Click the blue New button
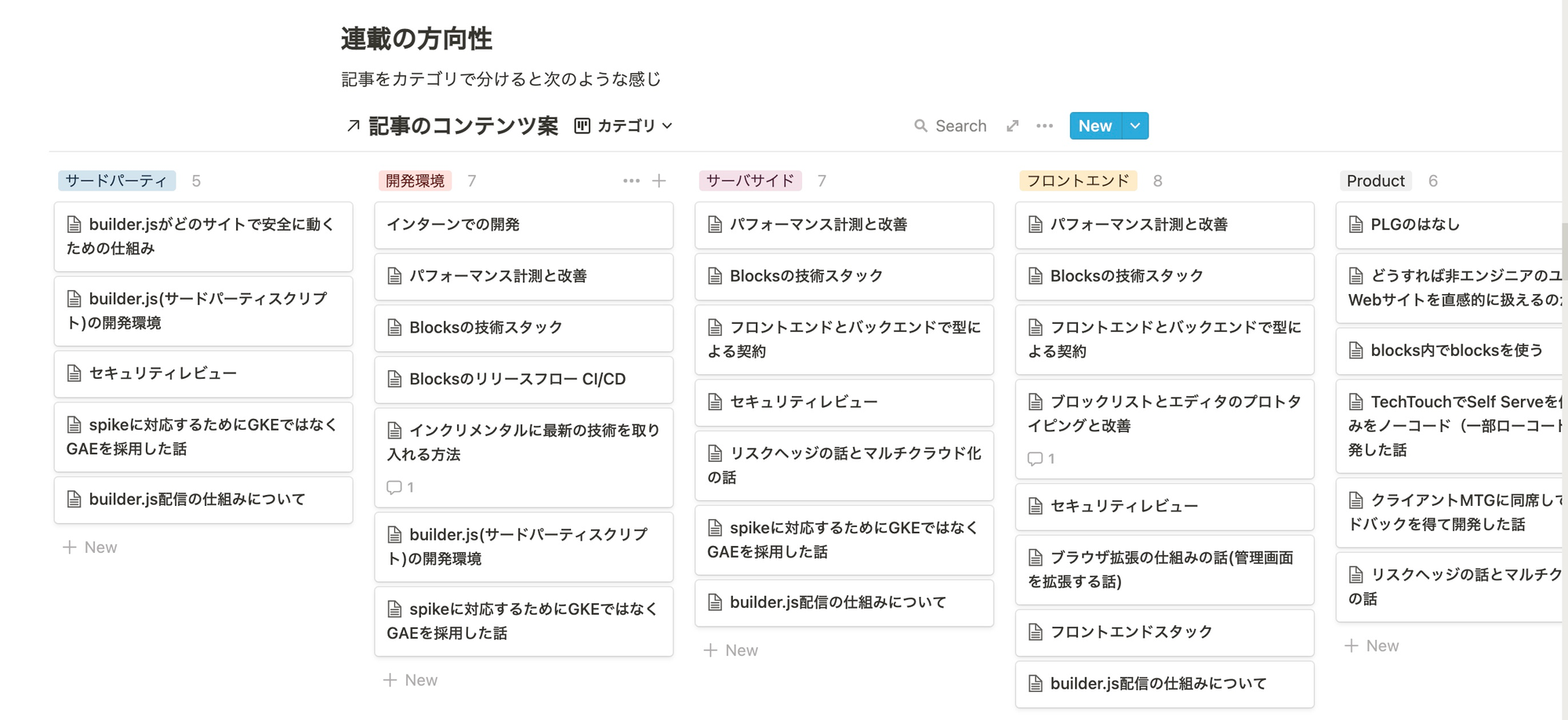Screen dimensions: 1568x720 [x=1094, y=126]
